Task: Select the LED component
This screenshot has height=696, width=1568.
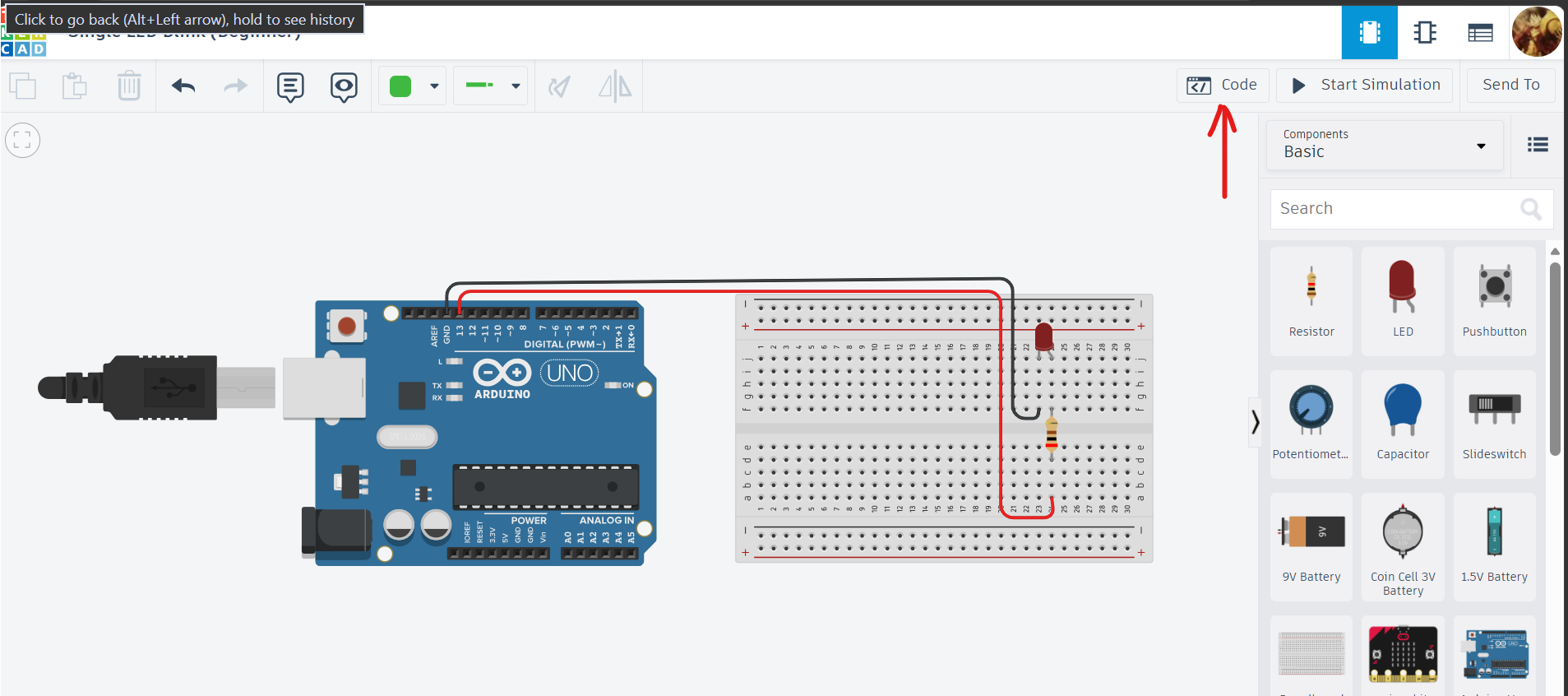Action: pos(1403,301)
